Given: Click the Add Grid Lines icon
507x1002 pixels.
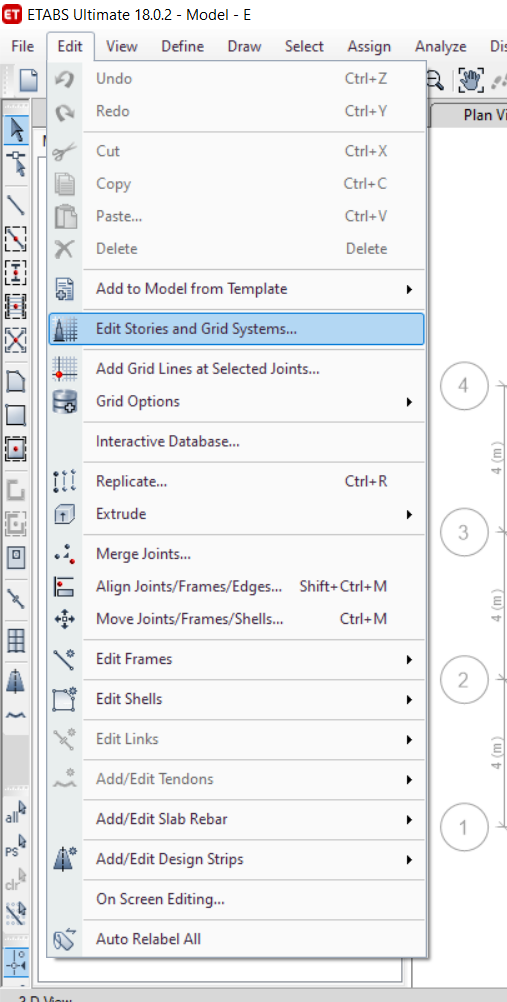Looking at the screenshot, I should coord(66,369).
